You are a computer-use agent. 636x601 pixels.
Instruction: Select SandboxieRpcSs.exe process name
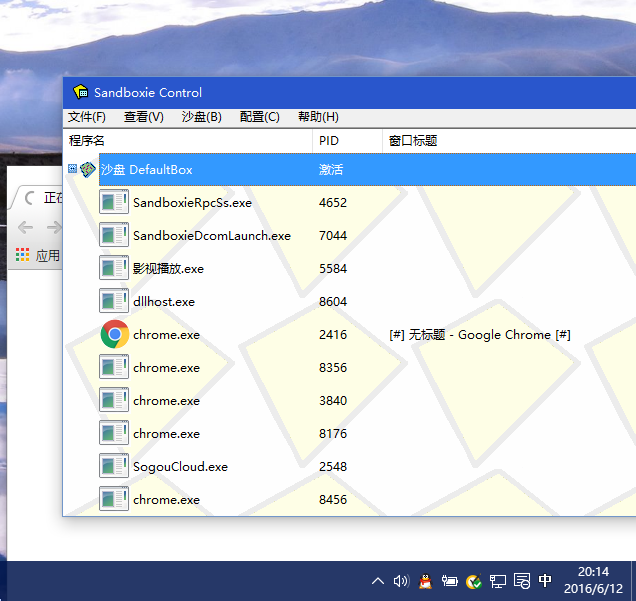click(x=192, y=202)
